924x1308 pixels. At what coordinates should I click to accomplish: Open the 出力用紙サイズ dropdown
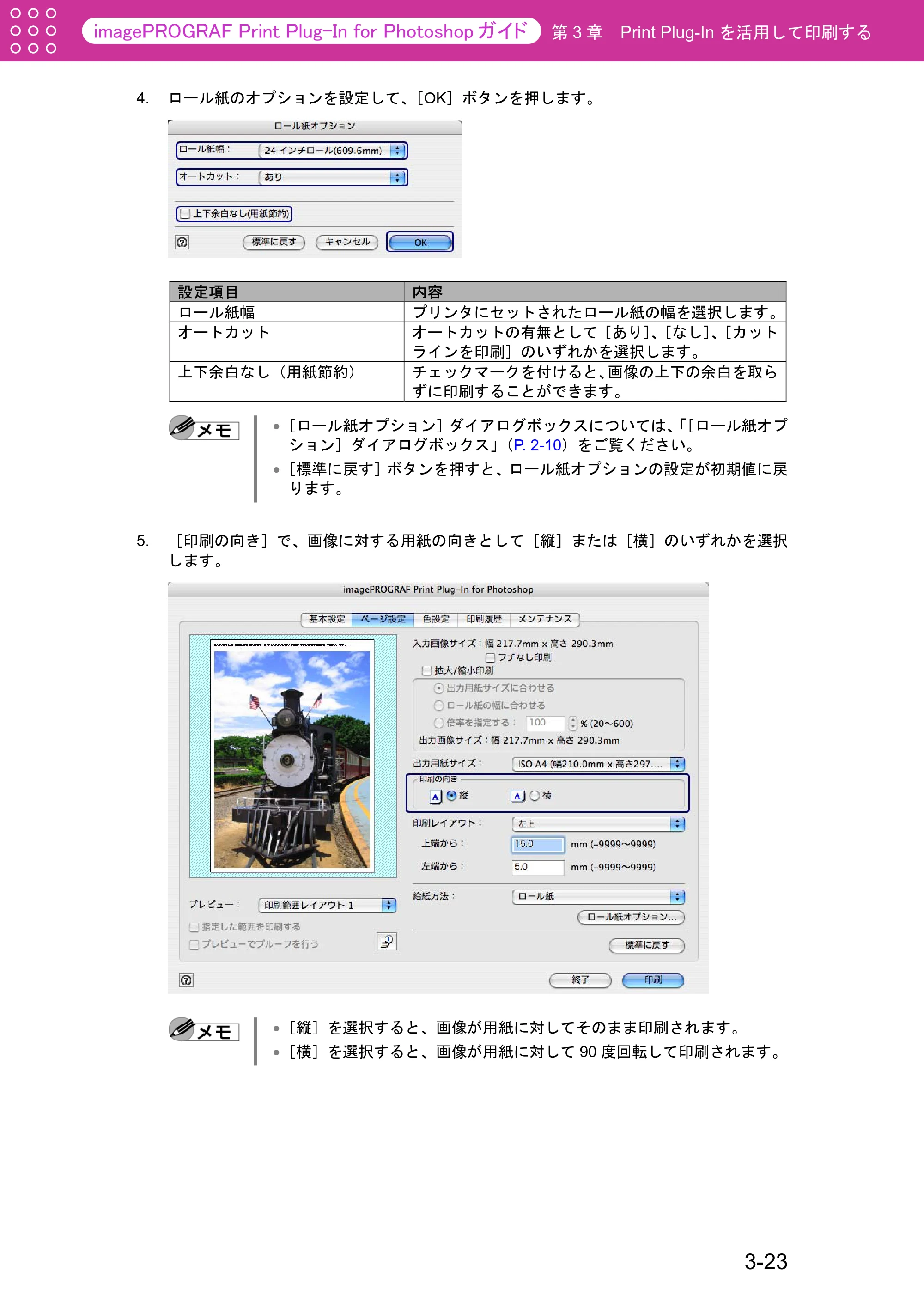tap(598, 764)
